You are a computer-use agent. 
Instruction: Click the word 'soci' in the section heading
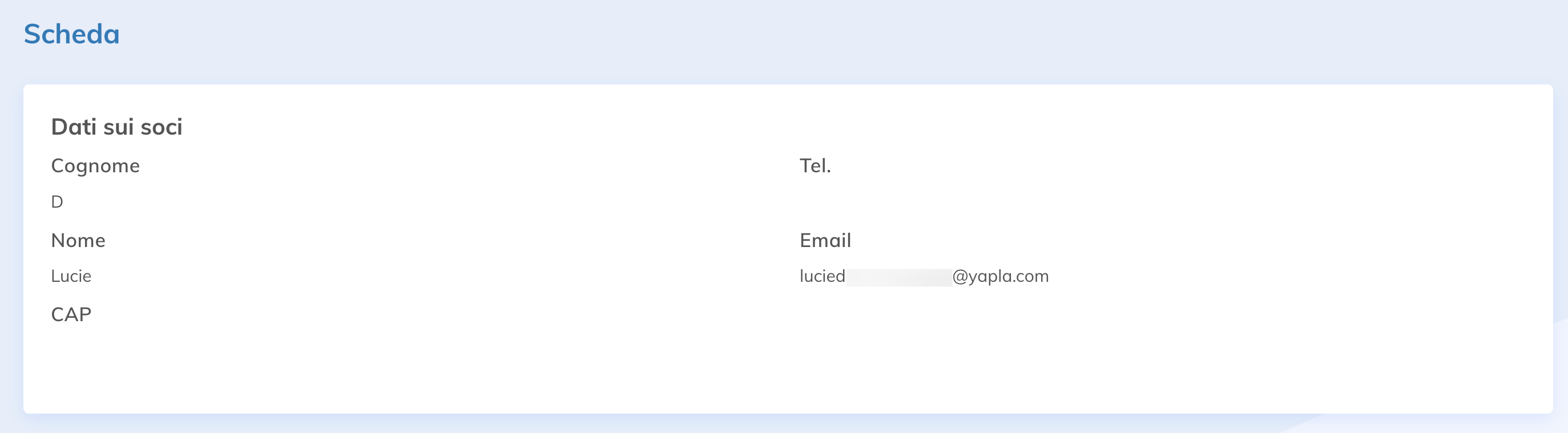pyautogui.click(x=162, y=127)
